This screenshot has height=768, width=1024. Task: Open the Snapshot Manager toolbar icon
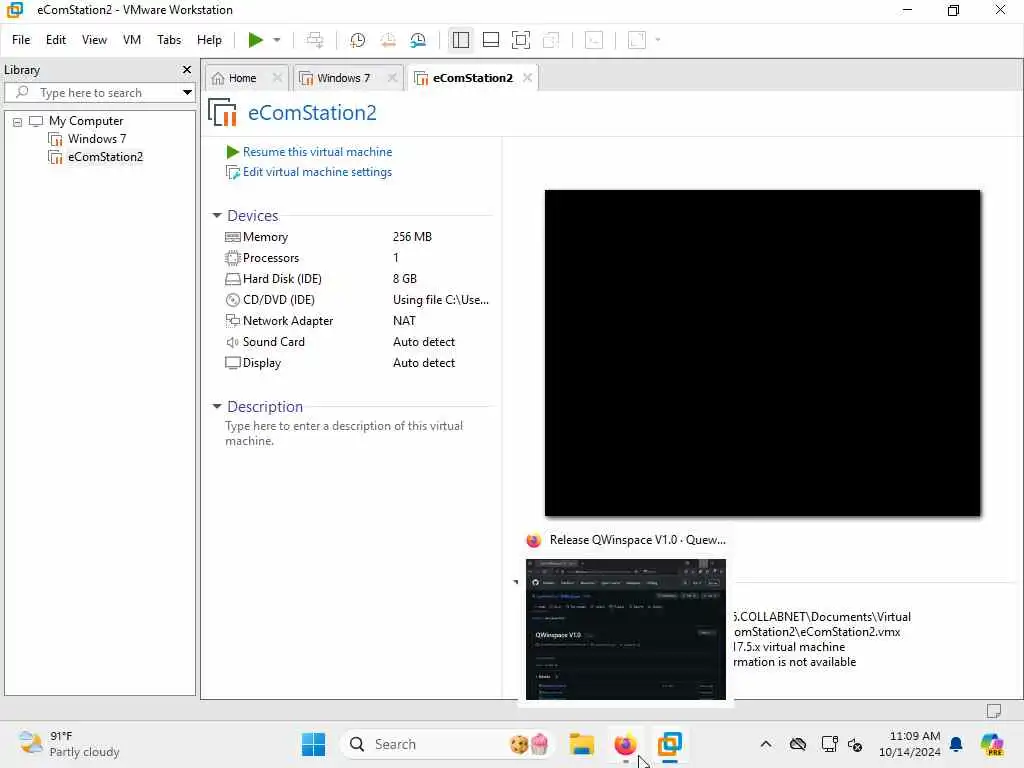click(x=418, y=40)
